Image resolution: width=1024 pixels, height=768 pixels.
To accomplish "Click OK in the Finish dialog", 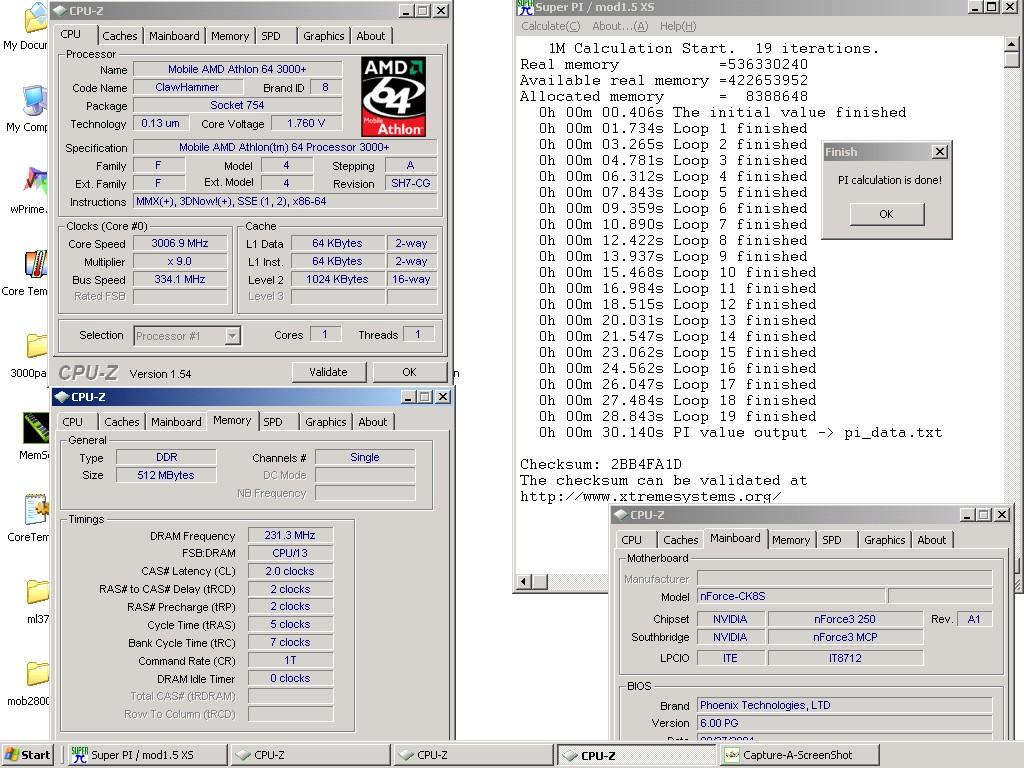I will (x=886, y=214).
